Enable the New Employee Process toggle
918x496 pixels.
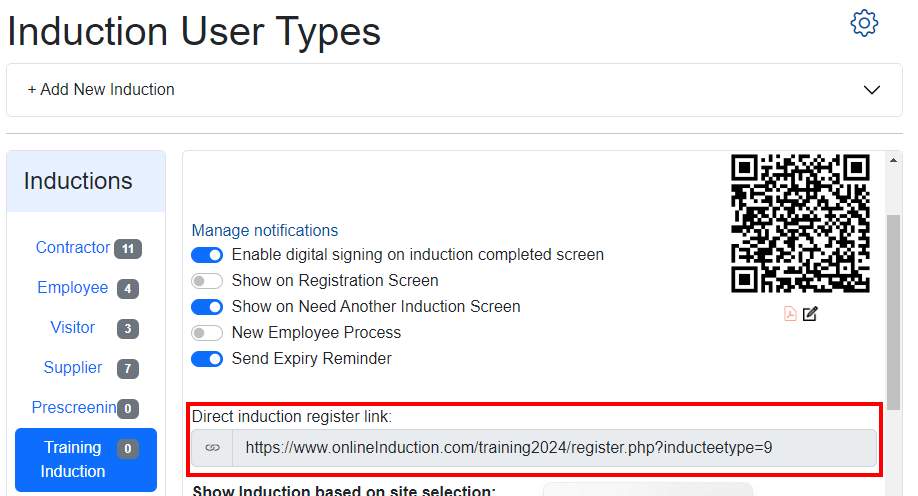click(207, 333)
